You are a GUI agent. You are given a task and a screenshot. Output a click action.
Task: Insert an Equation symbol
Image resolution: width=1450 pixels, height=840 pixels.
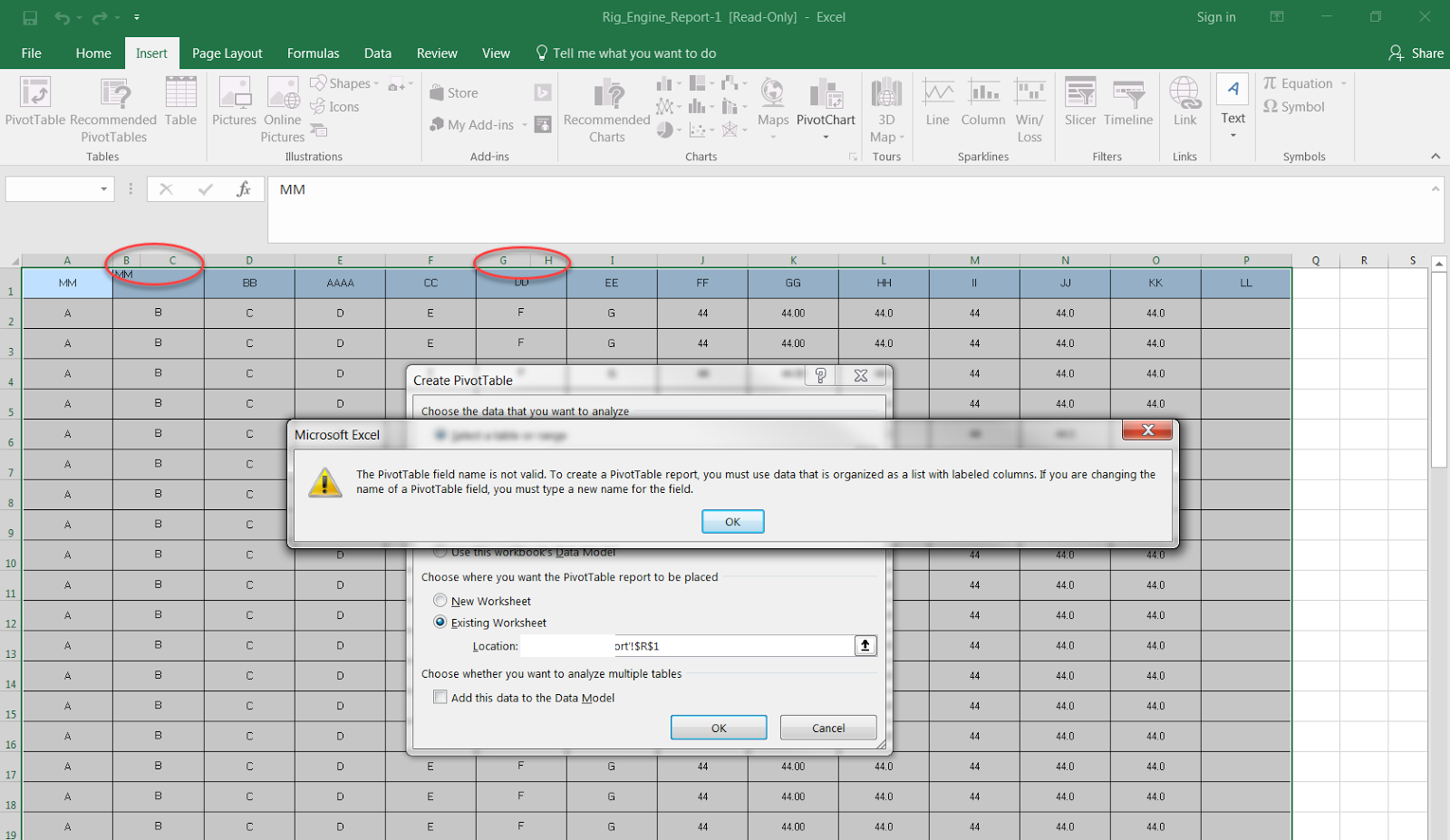(x=1303, y=82)
